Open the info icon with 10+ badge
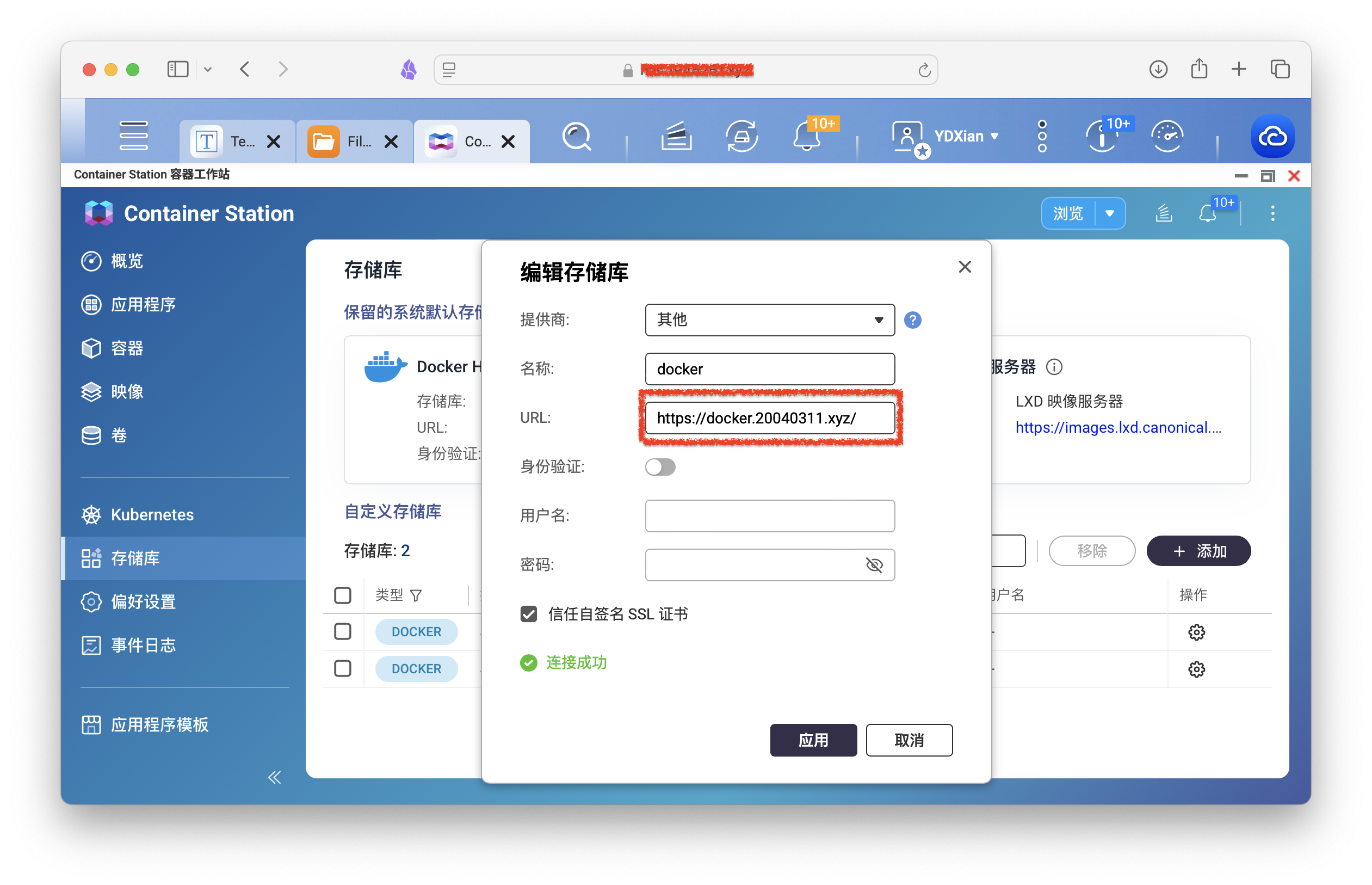 1102,137
